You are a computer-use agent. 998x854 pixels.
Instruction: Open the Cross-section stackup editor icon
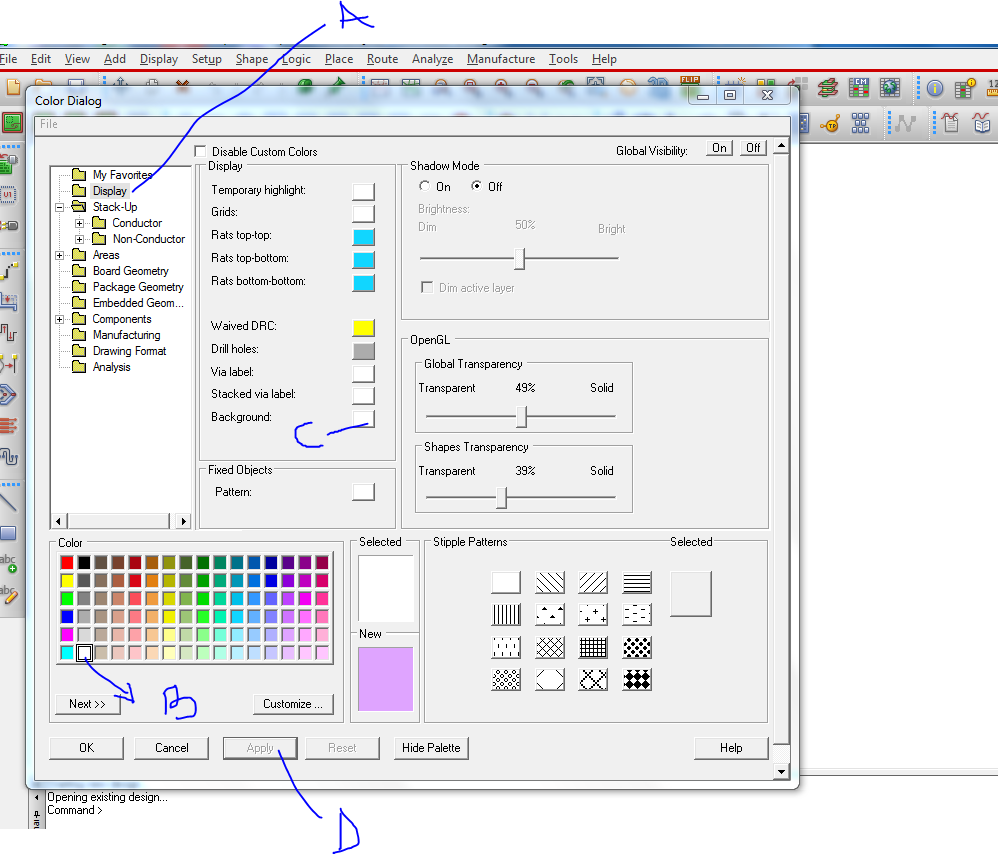[x=828, y=88]
